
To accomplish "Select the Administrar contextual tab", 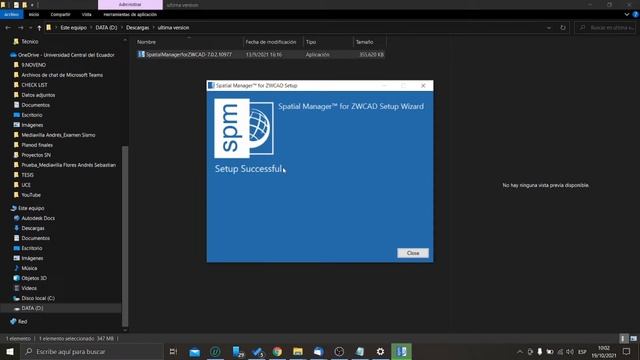I will (130, 4).
